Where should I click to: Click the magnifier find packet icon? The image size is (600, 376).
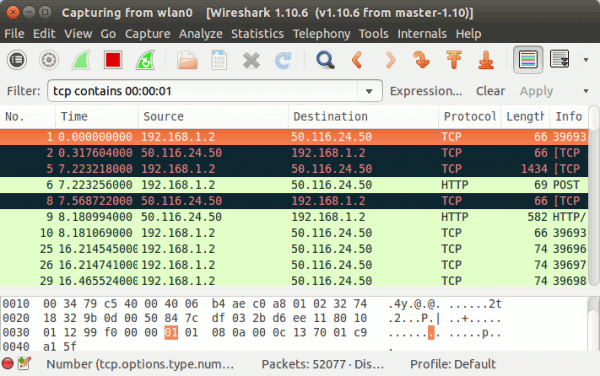click(x=325, y=60)
